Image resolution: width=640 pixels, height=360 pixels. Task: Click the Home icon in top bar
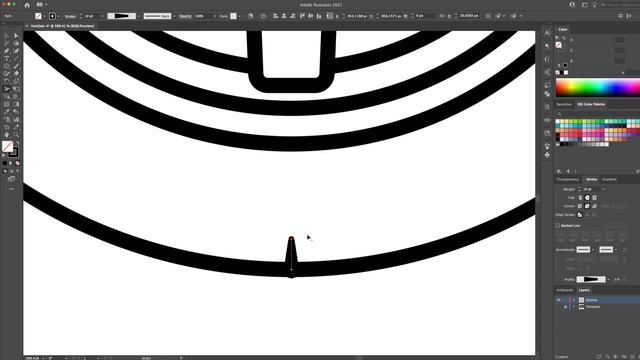27,5
